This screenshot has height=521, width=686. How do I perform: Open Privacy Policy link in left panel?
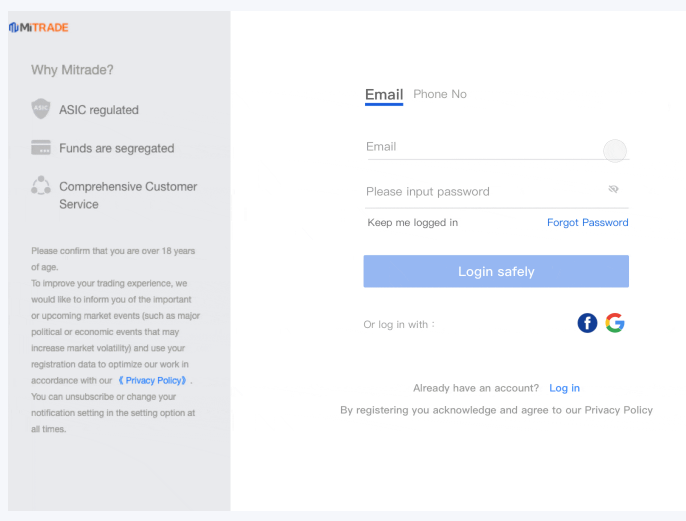coord(153,381)
